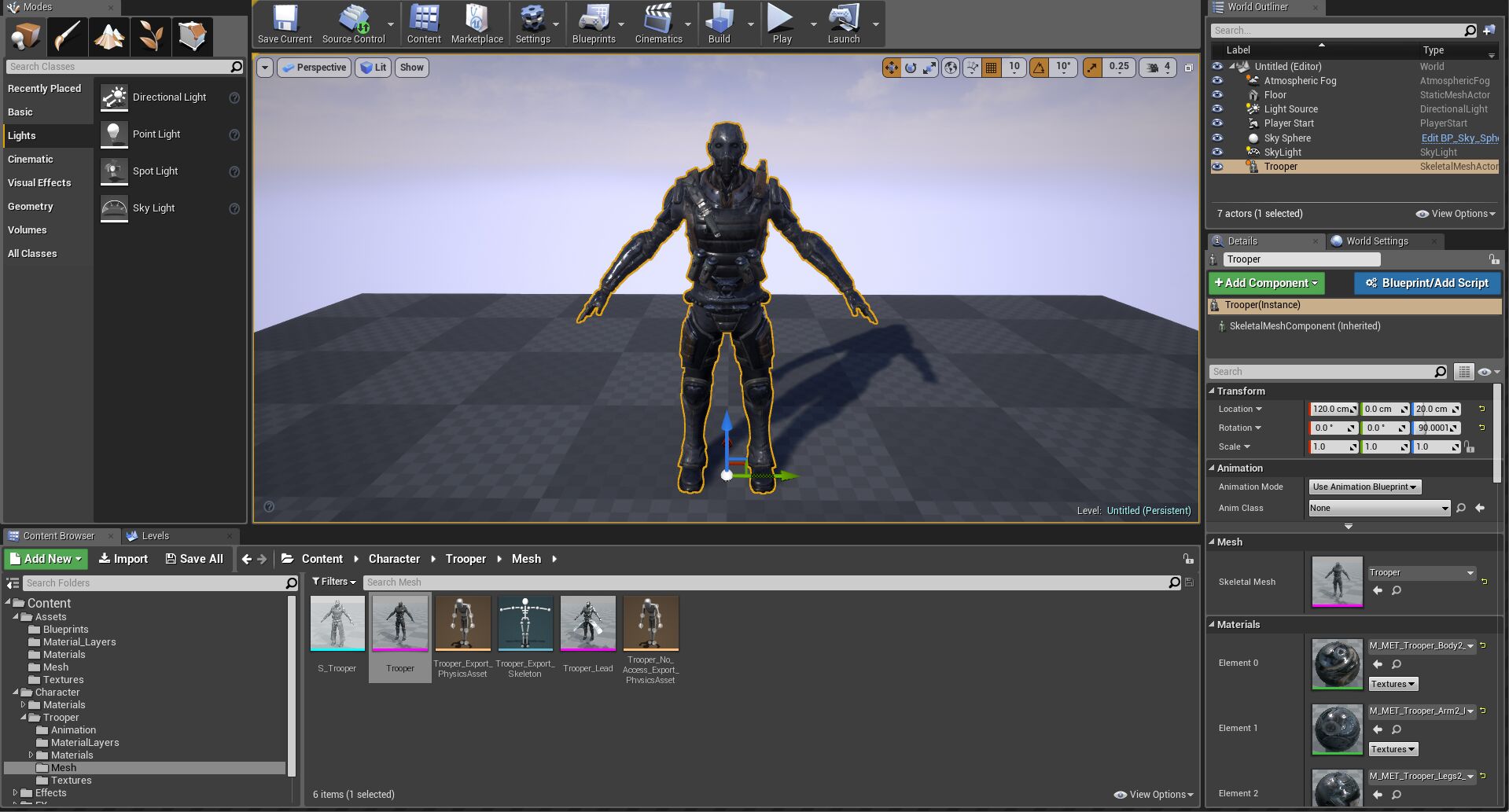The image size is (1509, 812).
Task: Toggle visibility of the Sky Sphere actor
Action: click(x=1217, y=138)
